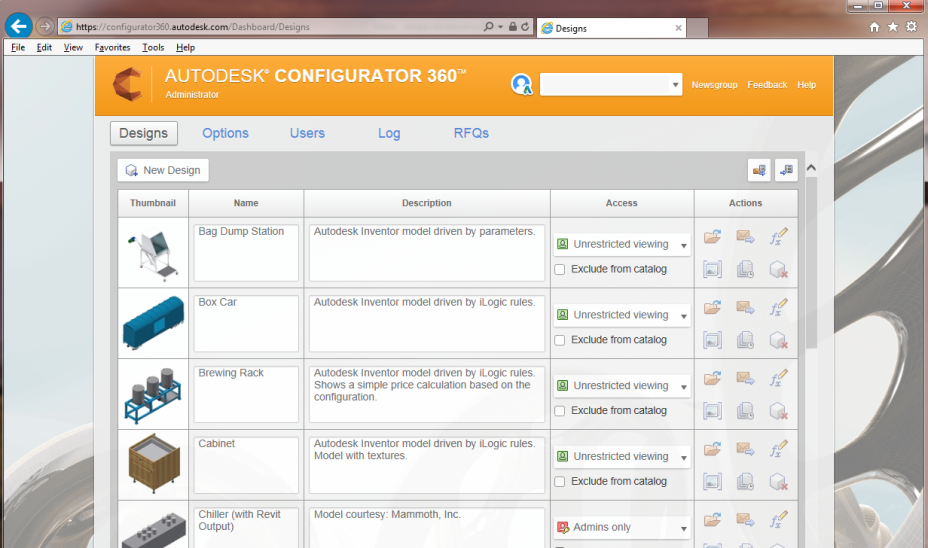Switch to the Designs tab

click(x=144, y=133)
